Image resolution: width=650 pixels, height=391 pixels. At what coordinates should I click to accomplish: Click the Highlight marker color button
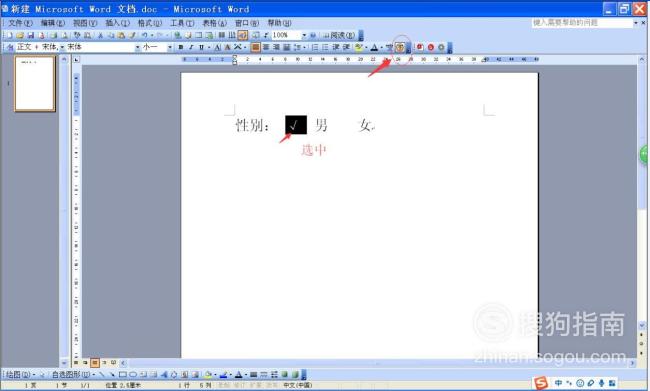click(358, 47)
